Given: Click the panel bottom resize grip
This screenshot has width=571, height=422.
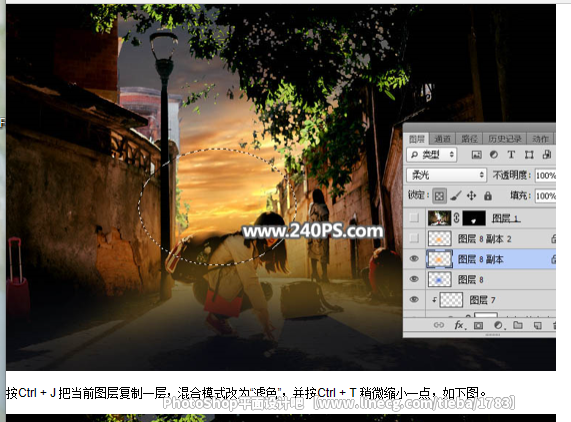Looking at the screenshot, I should click(492, 335).
